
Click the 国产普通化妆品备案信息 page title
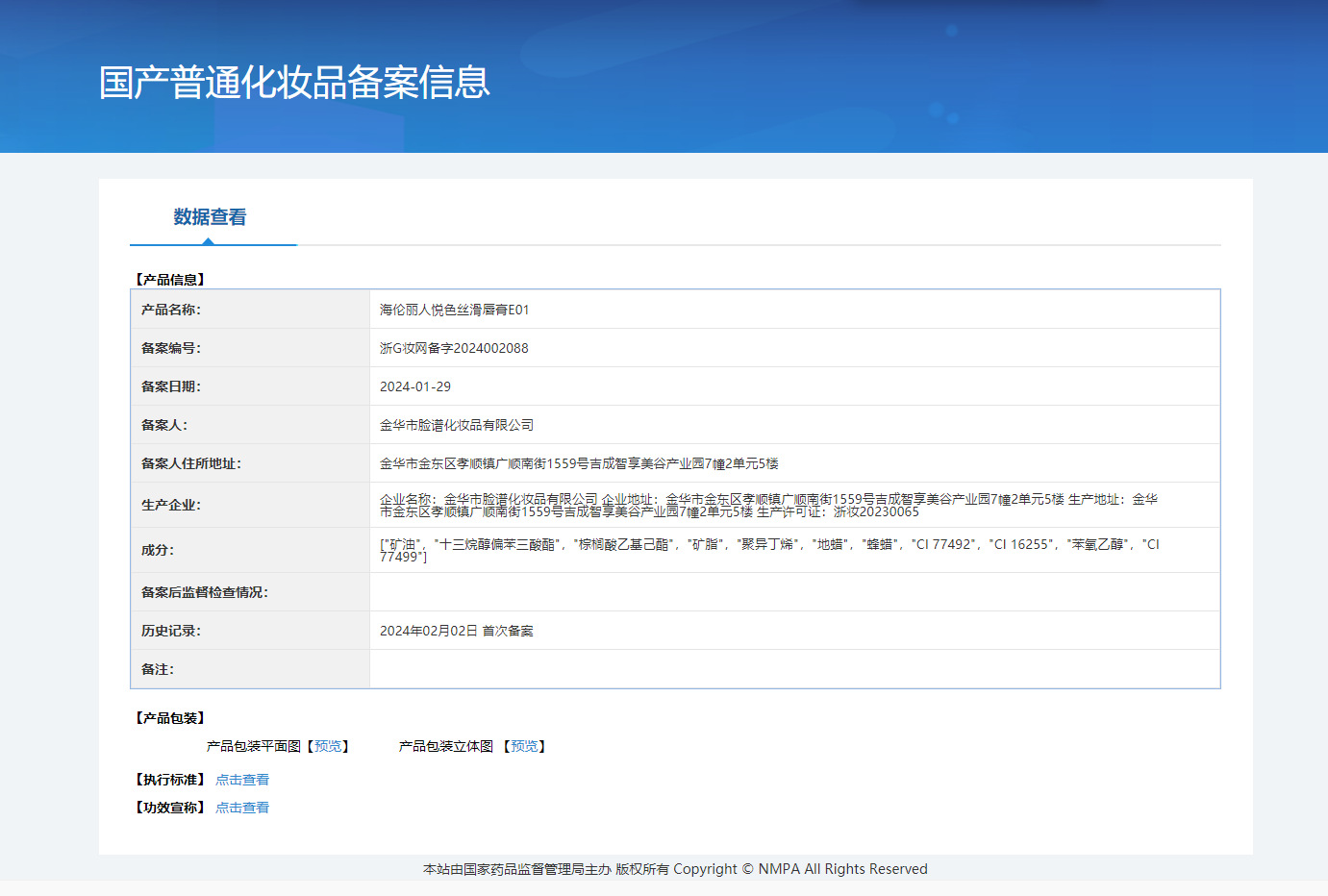click(294, 83)
